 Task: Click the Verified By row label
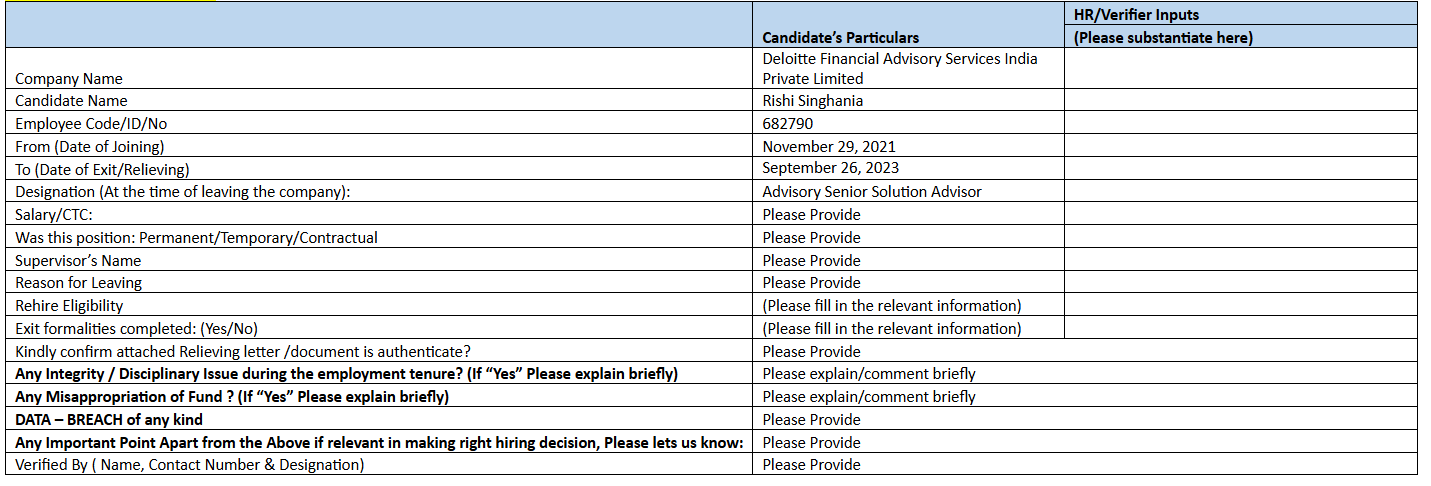click(x=190, y=464)
